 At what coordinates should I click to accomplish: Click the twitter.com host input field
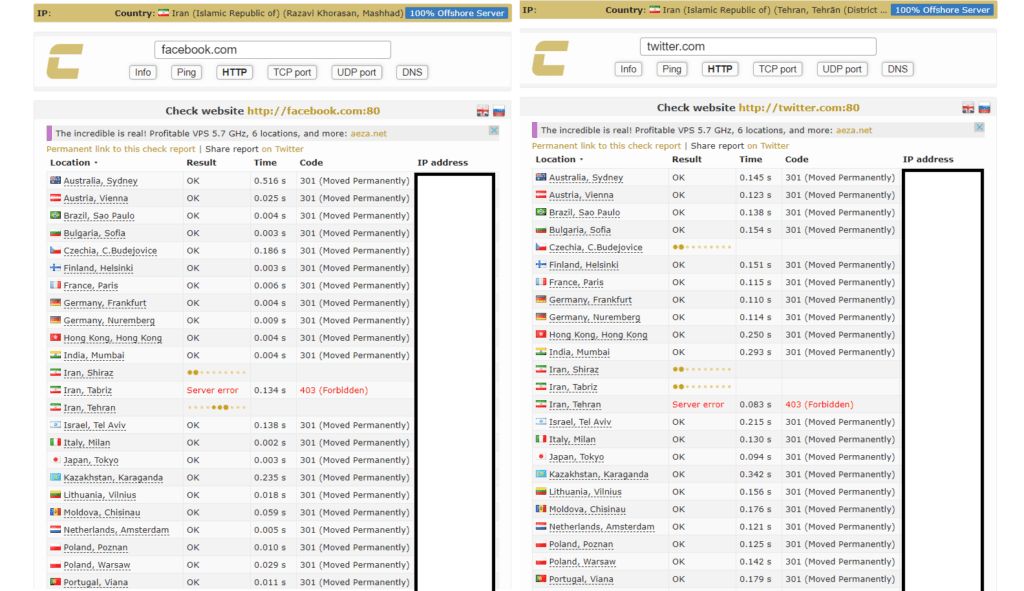coord(757,47)
